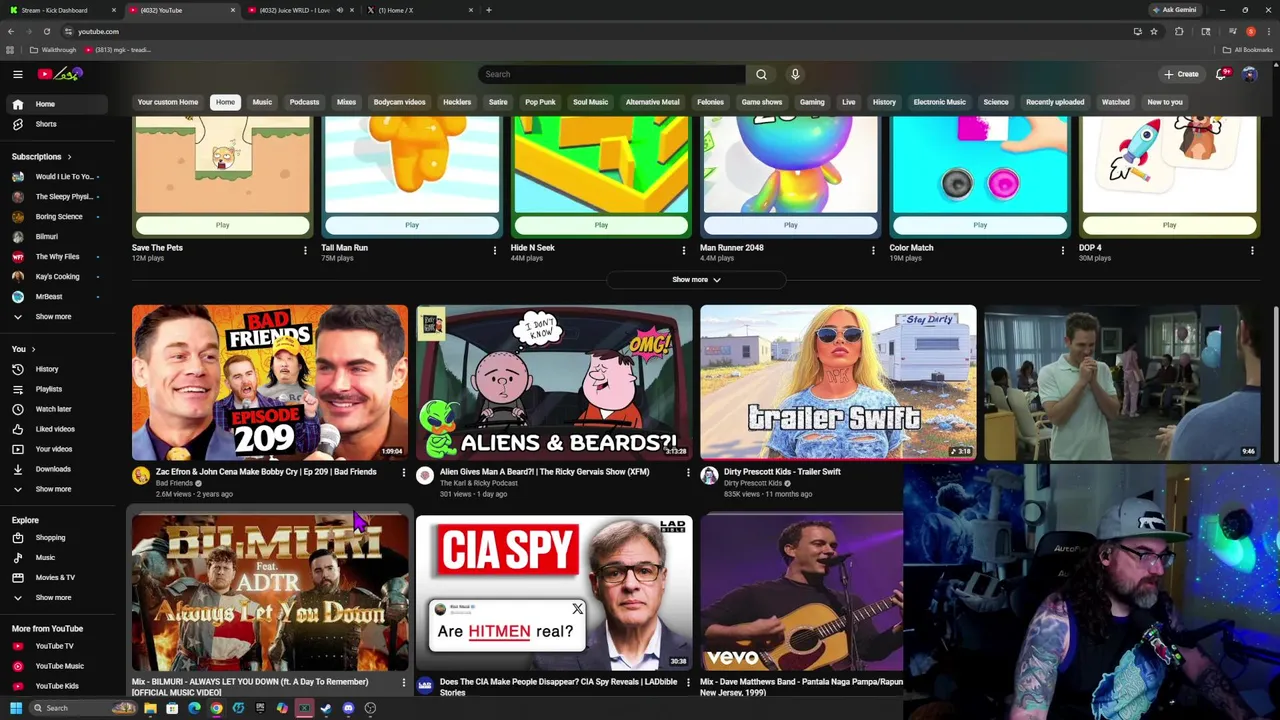Select the Bodycam videos chip
This screenshot has width=1280, height=720.
click(399, 102)
